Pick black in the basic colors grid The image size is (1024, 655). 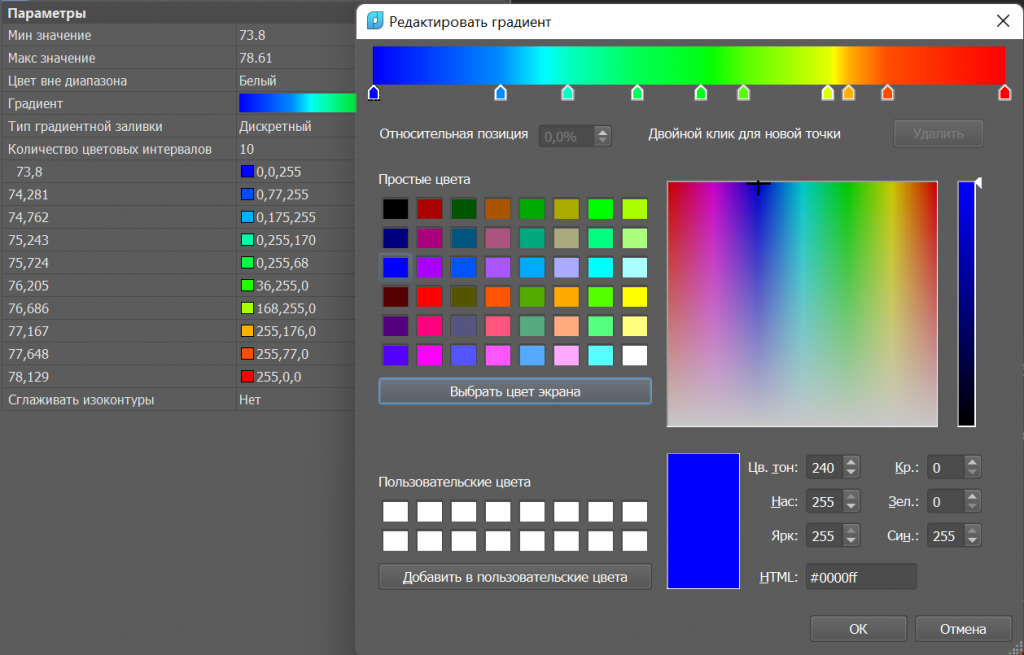click(x=395, y=209)
